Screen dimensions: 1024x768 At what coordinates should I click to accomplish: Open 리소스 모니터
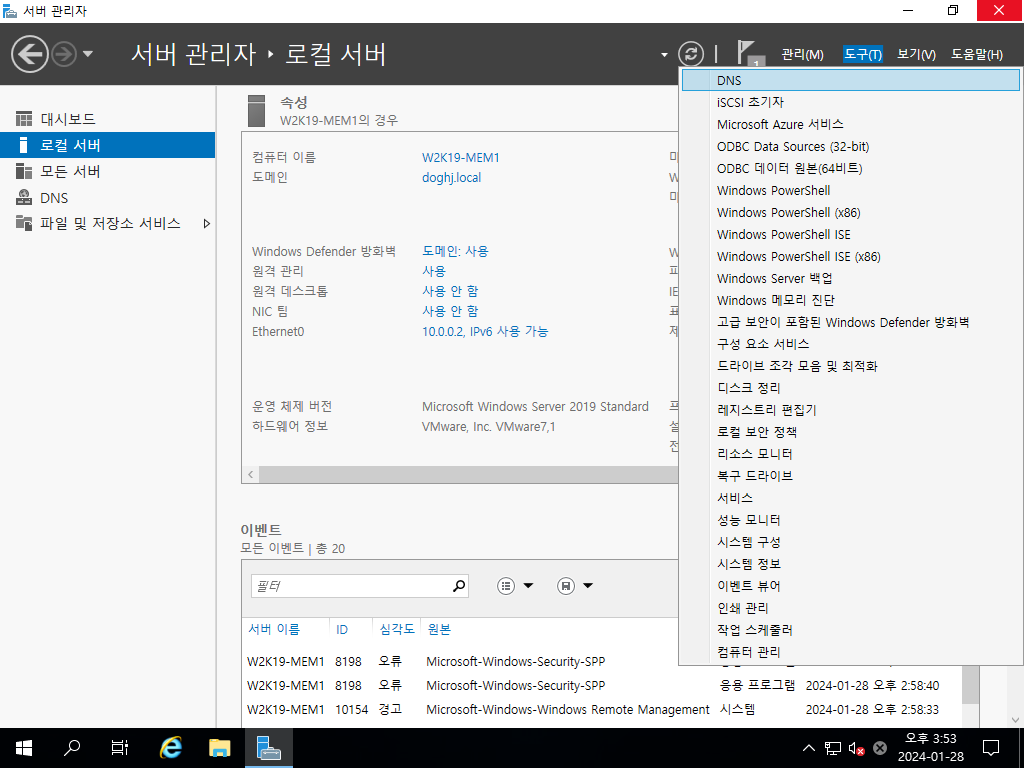tap(850, 454)
